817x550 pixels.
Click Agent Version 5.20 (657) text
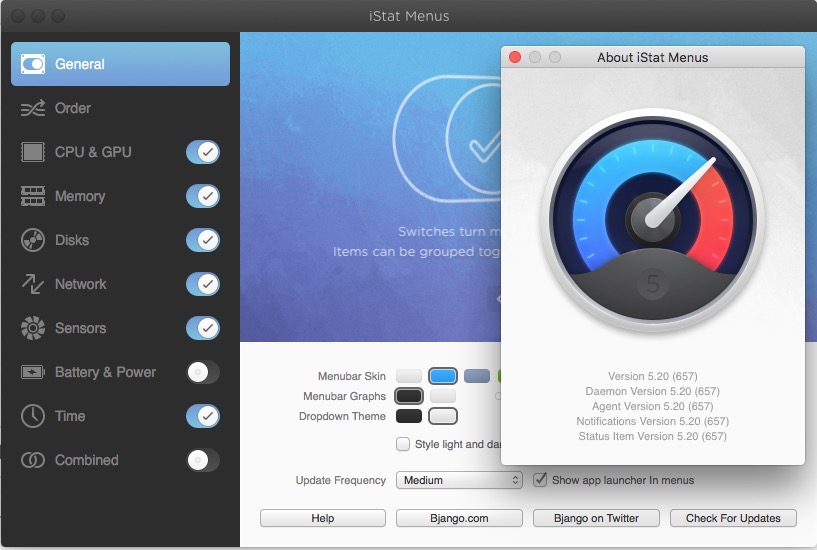652,406
